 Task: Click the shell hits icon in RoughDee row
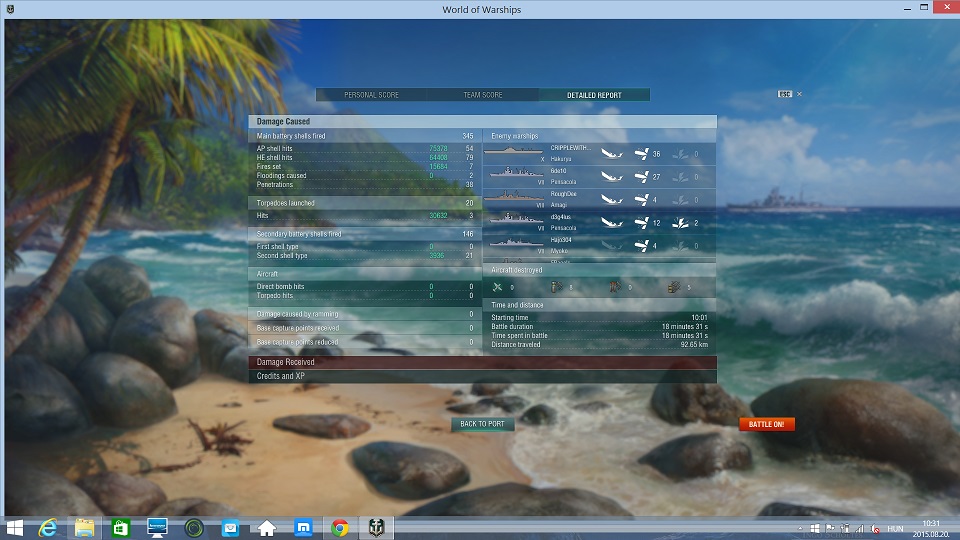(641, 200)
